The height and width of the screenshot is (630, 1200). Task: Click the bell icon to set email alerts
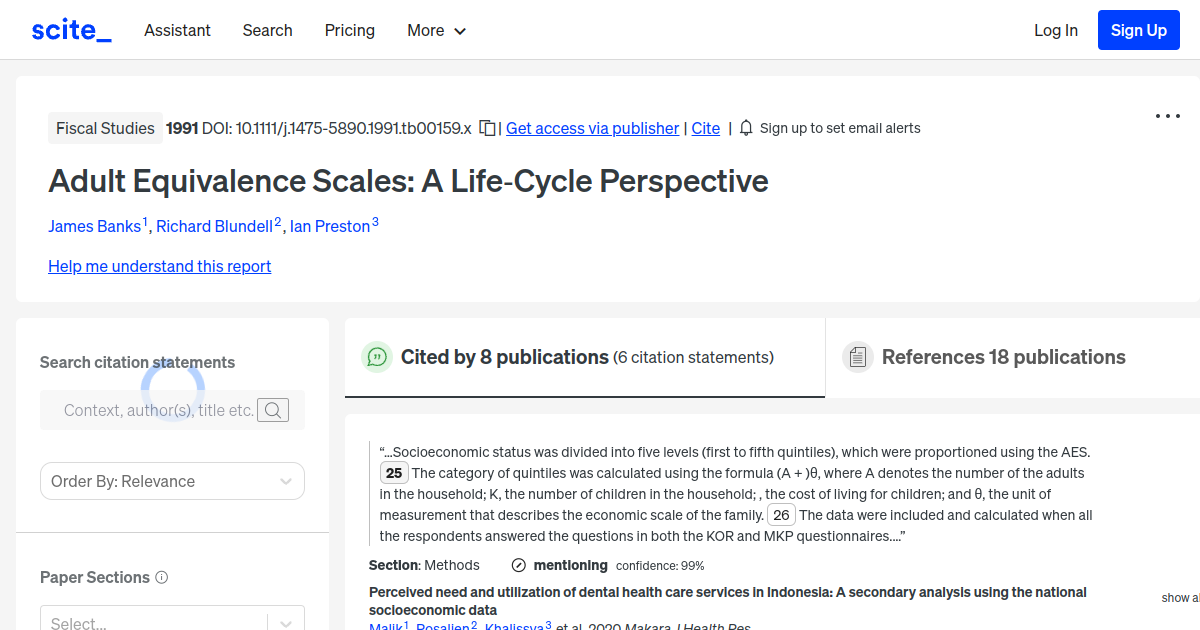click(746, 128)
